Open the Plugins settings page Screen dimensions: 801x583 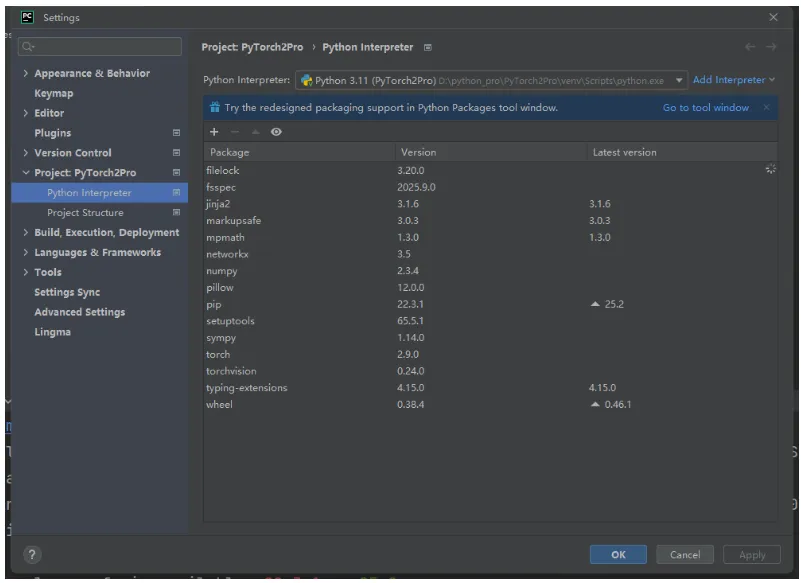pyautogui.click(x=53, y=133)
